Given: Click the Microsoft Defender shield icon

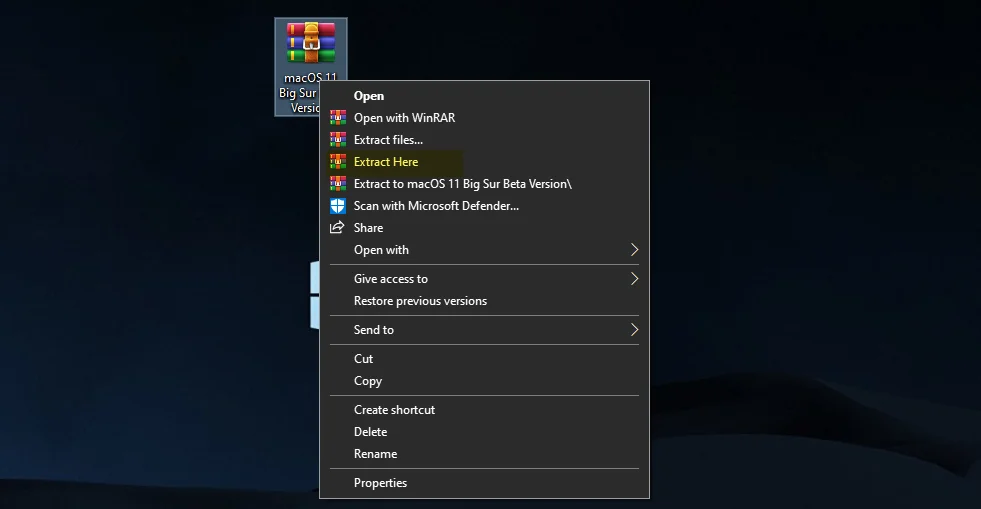Looking at the screenshot, I should pos(338,206).
